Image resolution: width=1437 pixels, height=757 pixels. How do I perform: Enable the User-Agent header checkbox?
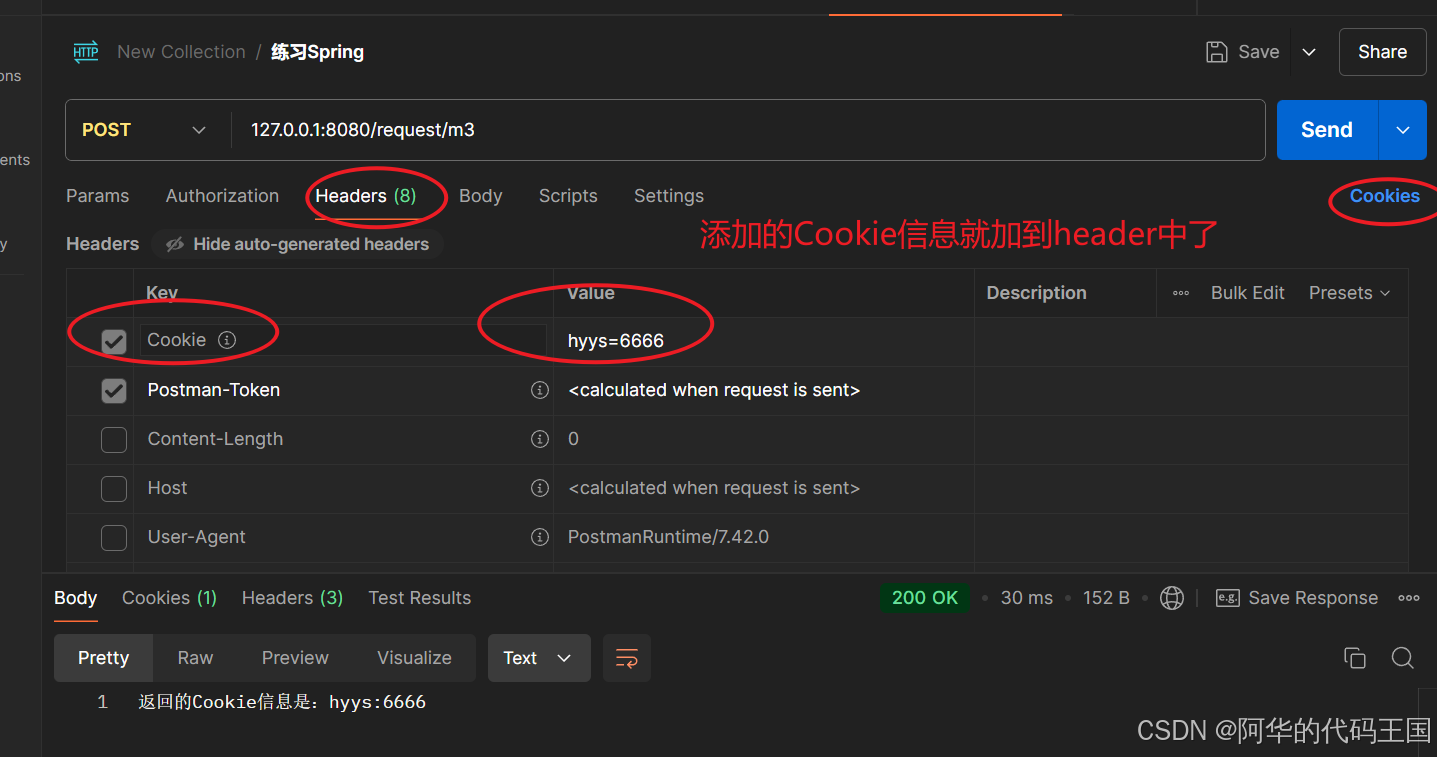[114, 538]
